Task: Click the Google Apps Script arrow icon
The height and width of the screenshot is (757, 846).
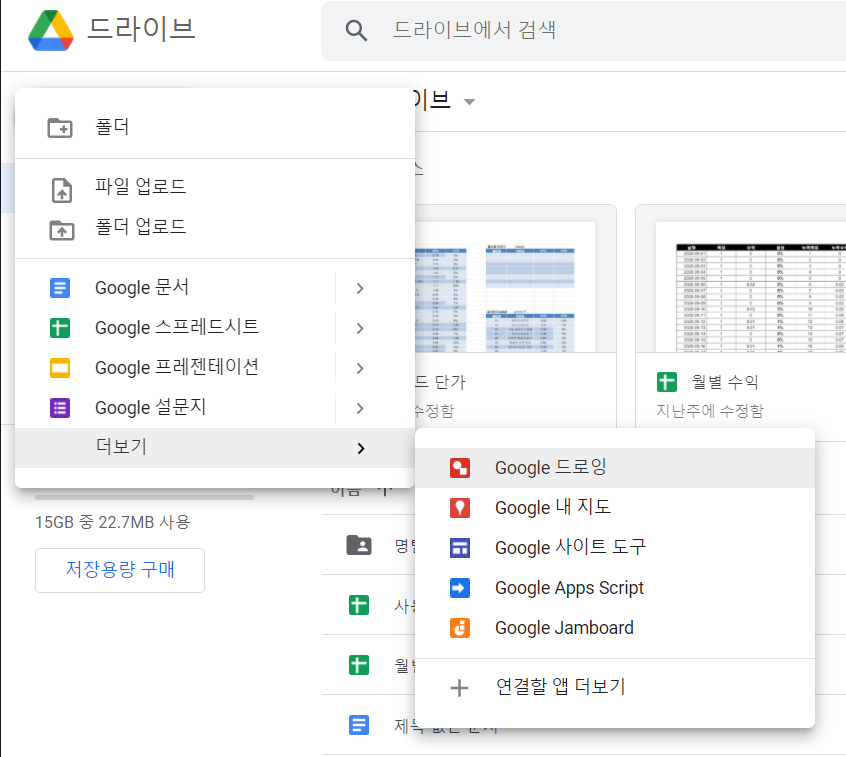Action: point(460,588)
